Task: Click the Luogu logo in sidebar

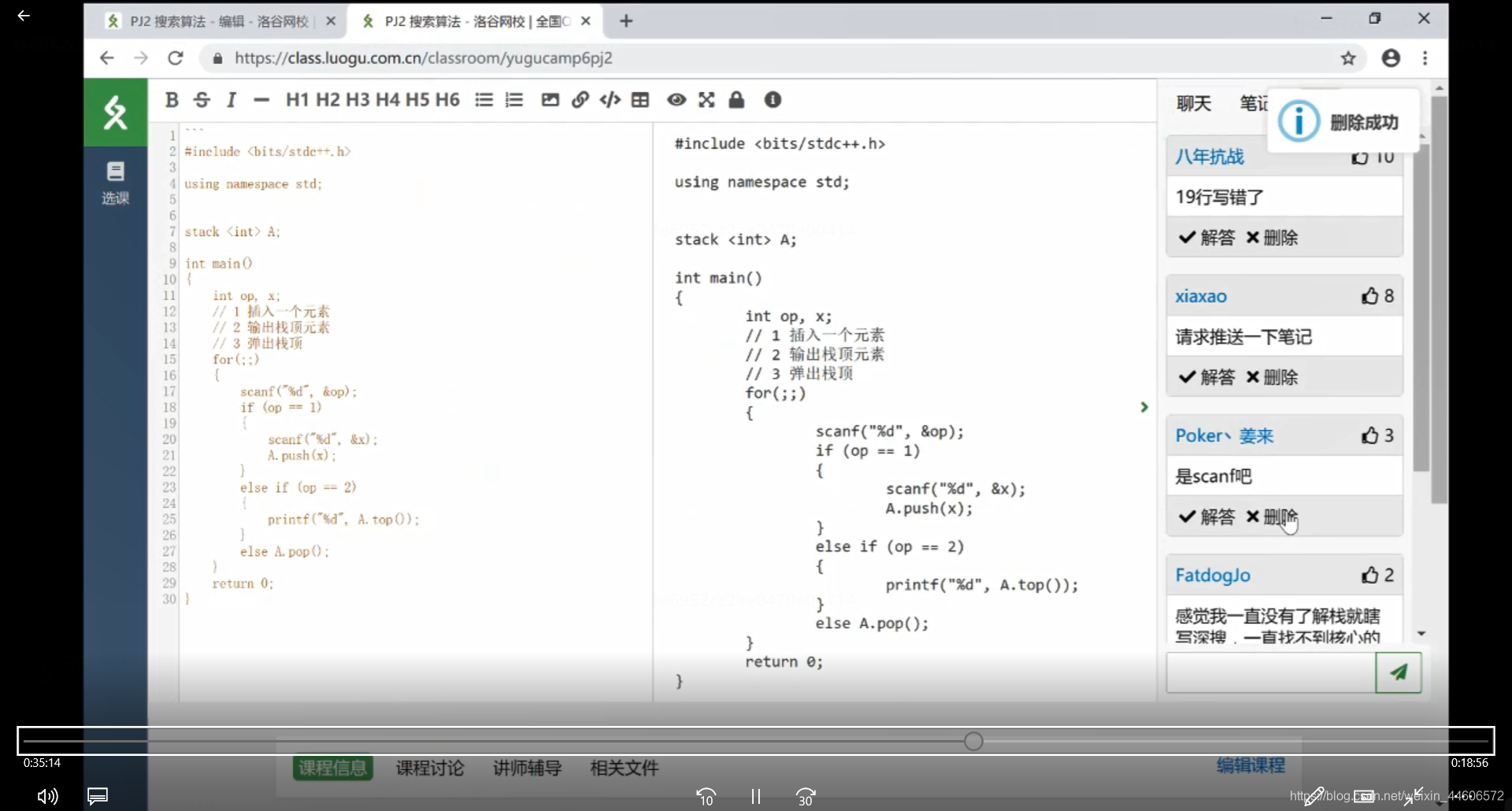Action: pos(116,113)
